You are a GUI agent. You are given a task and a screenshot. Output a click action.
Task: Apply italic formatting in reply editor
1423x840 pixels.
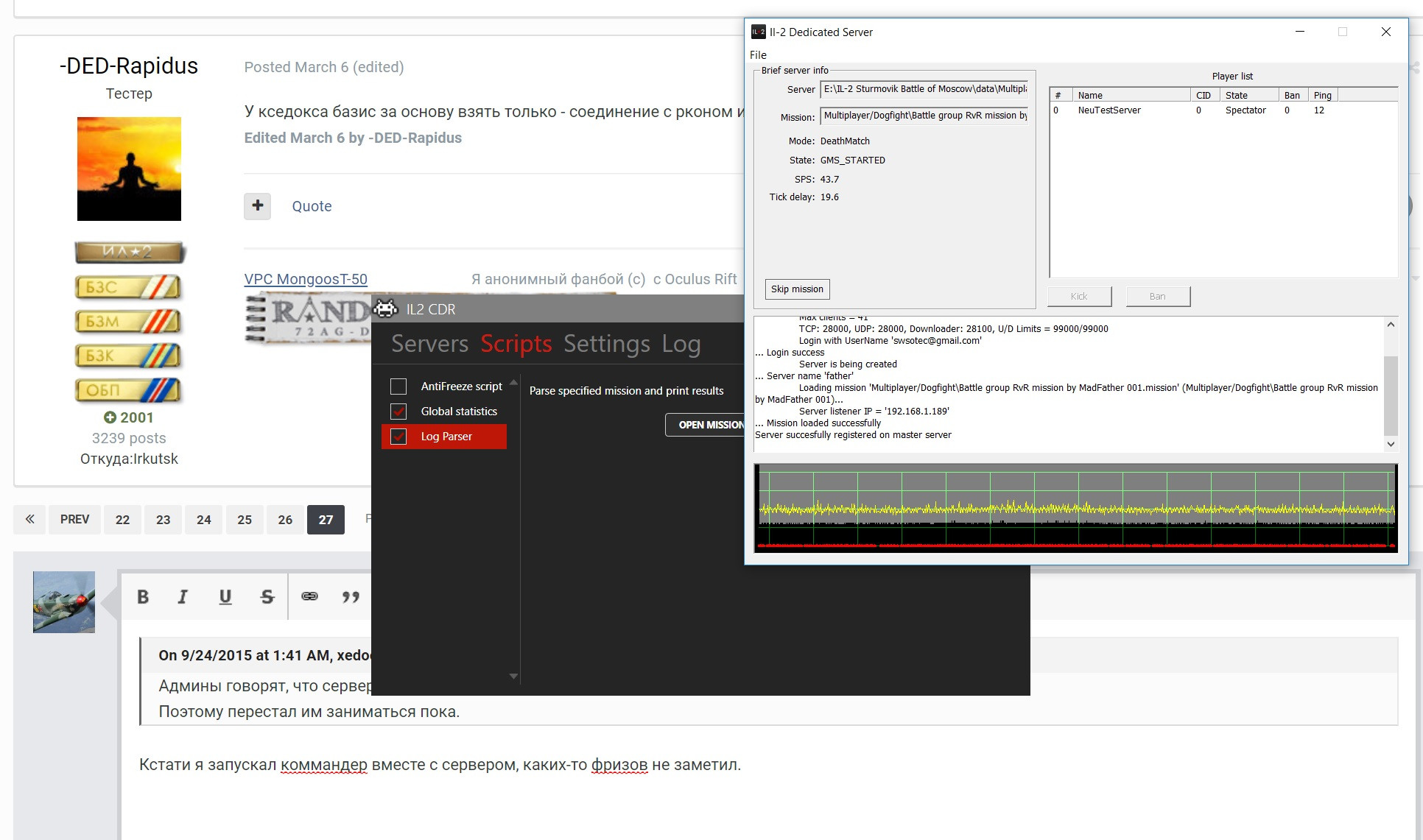pos(183,597)
